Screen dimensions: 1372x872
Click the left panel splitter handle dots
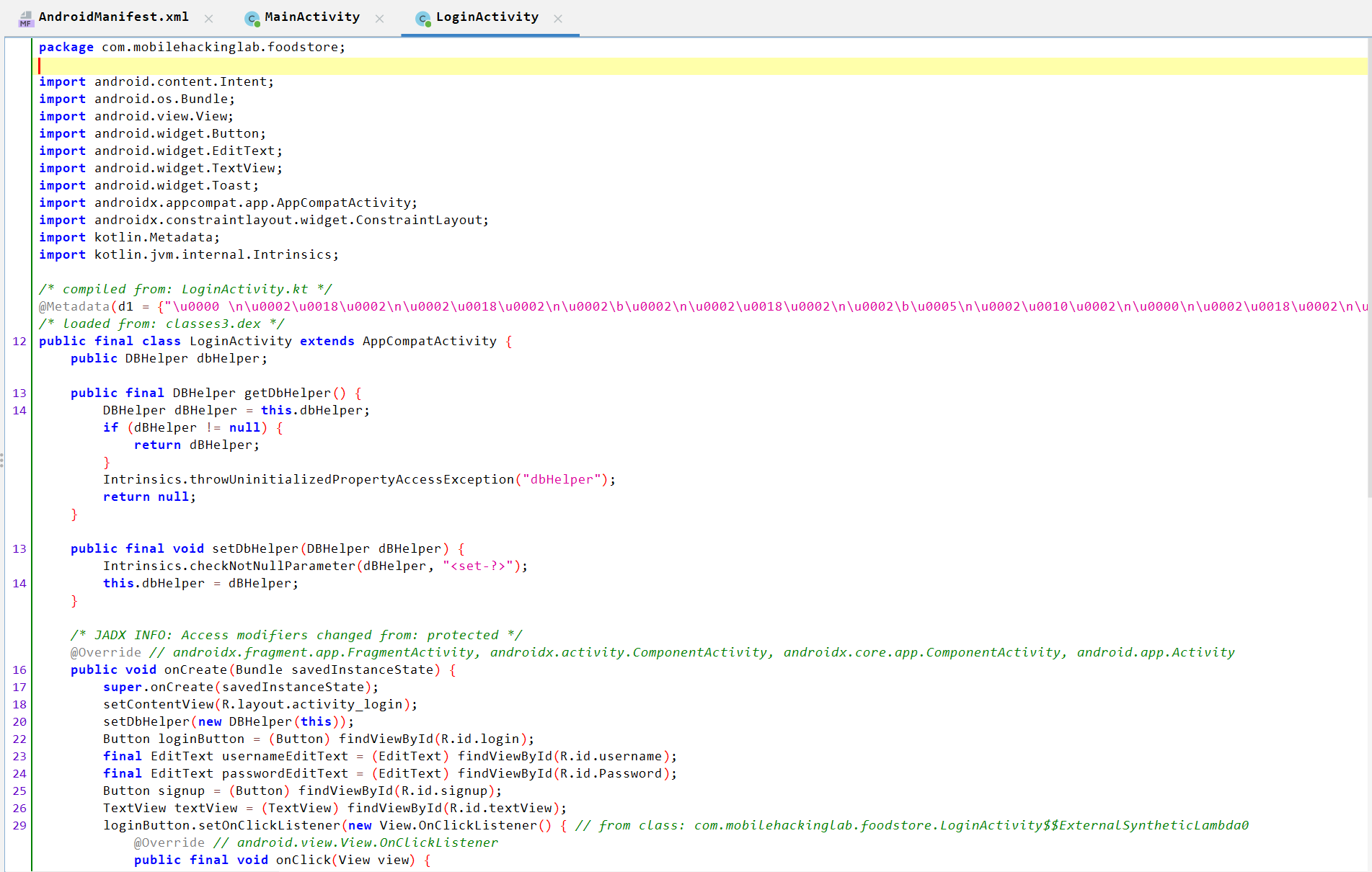click(2, 460)
